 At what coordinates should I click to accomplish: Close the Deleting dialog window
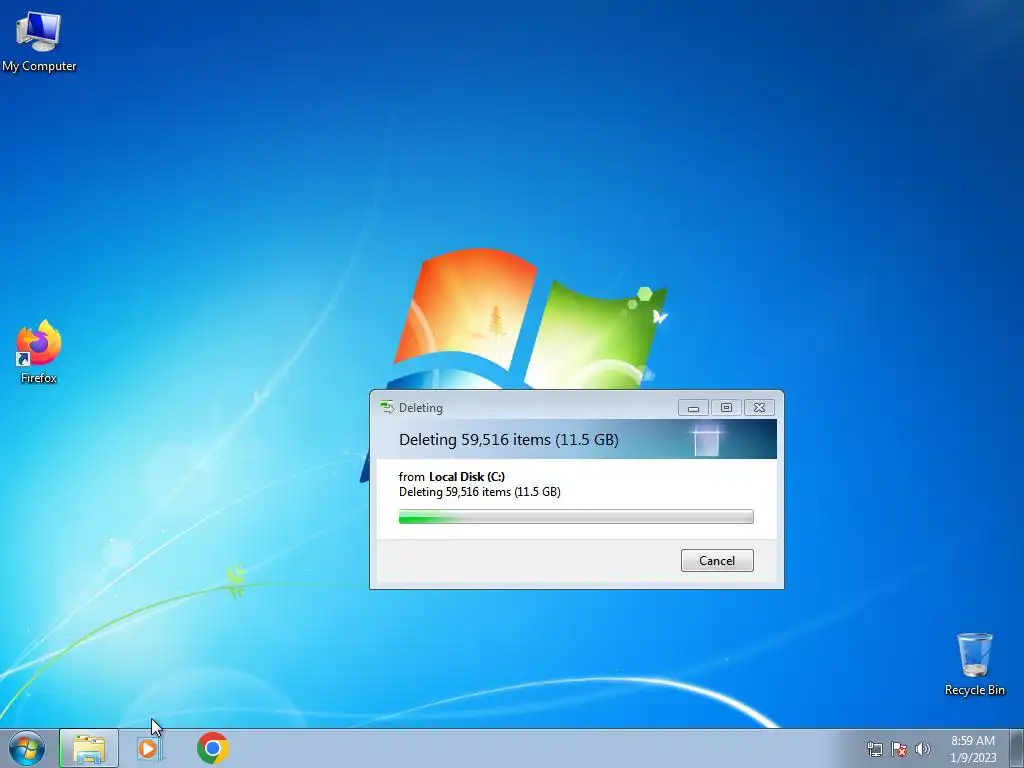click(x=759, y=408)
